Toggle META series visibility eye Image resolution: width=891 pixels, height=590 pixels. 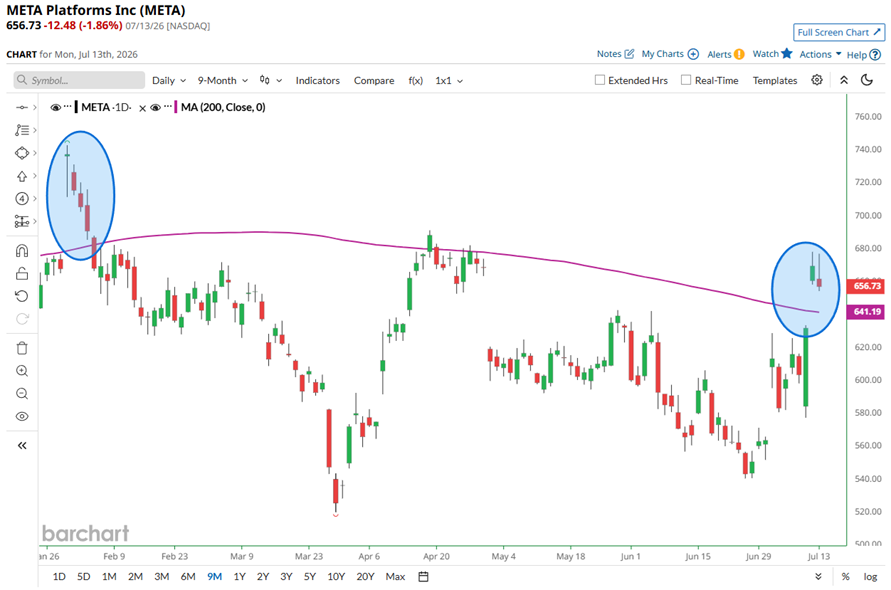tap(55, 107)
